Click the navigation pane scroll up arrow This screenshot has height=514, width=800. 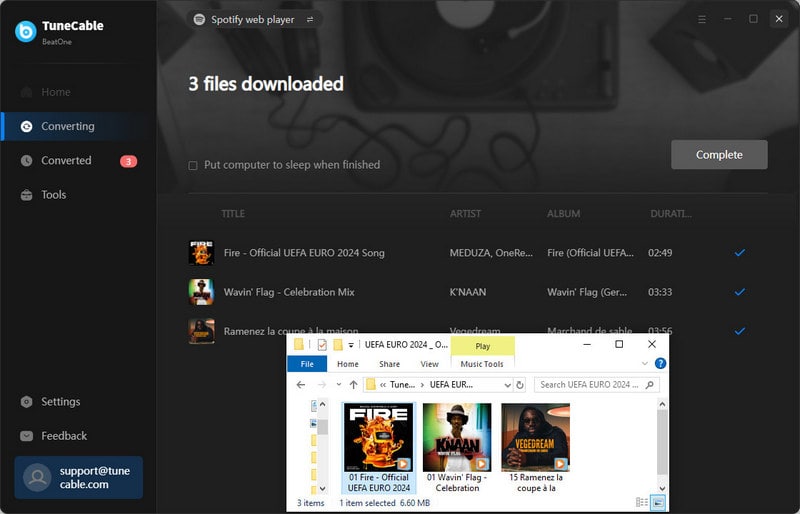tap(322, 405)
